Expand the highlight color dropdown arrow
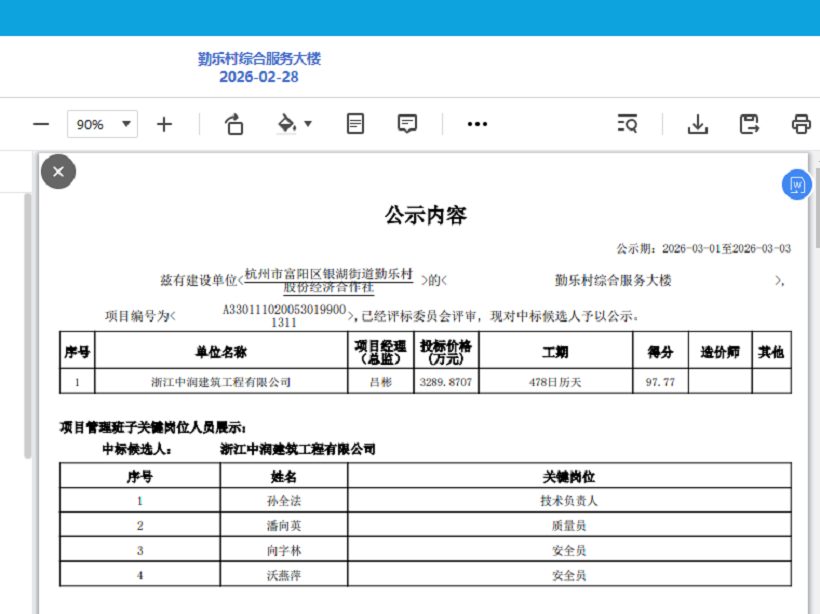The width and height of the screenshot is (820, 614). coord(308,124)
